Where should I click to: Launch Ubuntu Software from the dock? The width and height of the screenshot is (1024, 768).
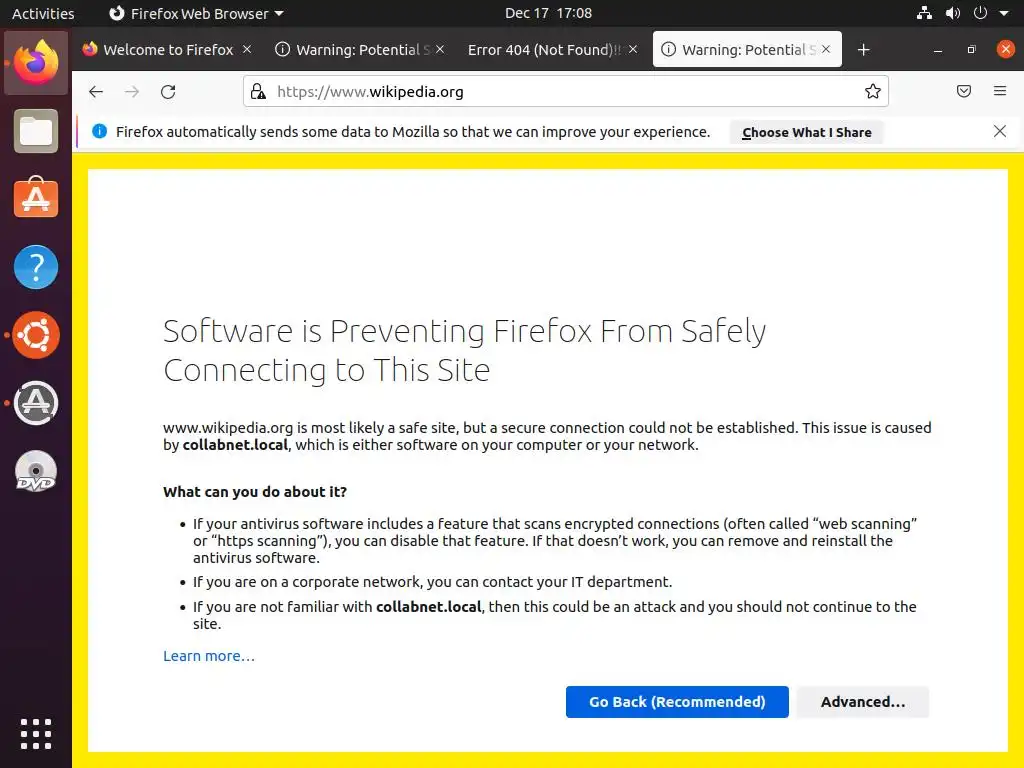(x=36, y=199)
